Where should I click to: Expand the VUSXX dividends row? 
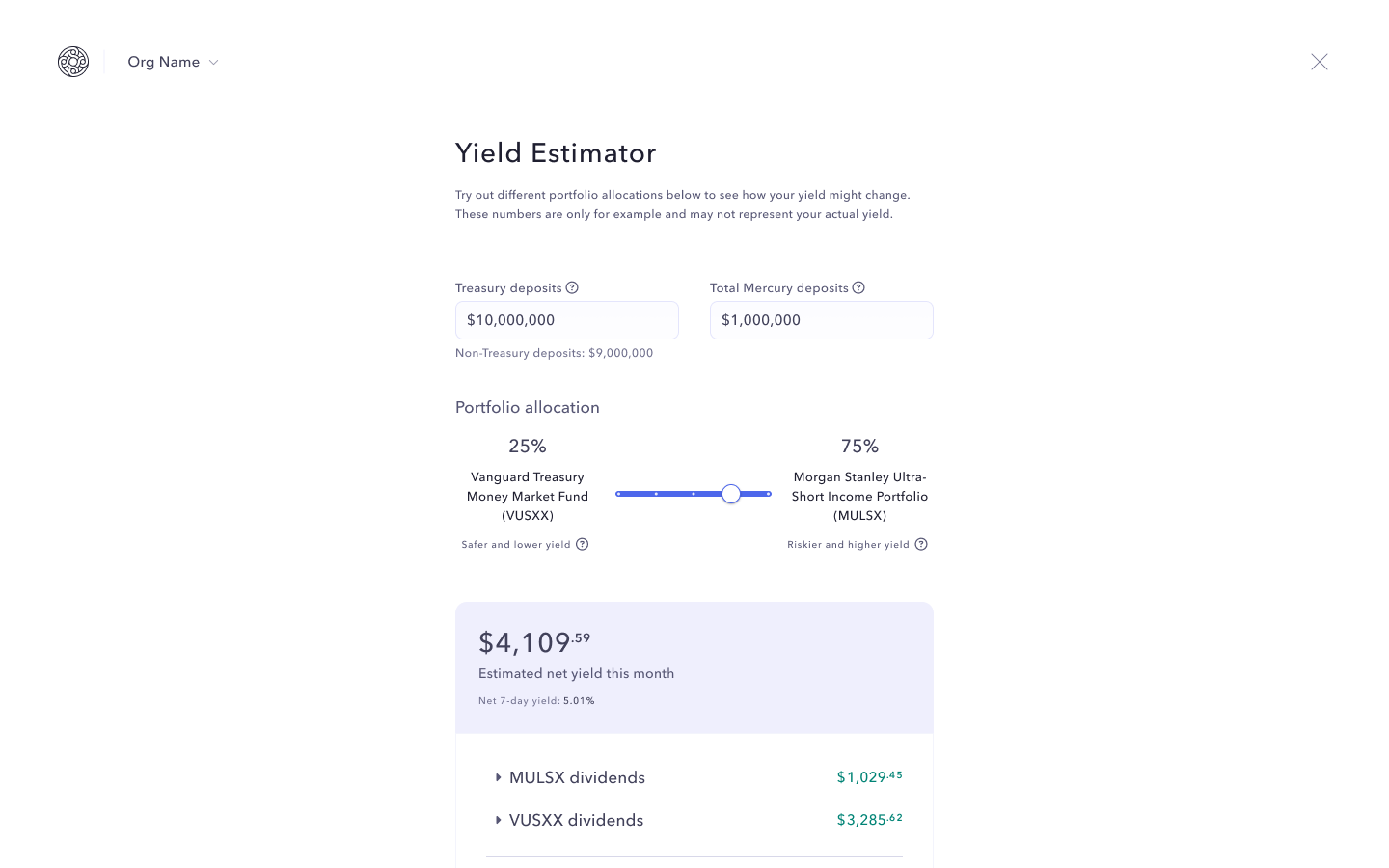coord(694,820)
